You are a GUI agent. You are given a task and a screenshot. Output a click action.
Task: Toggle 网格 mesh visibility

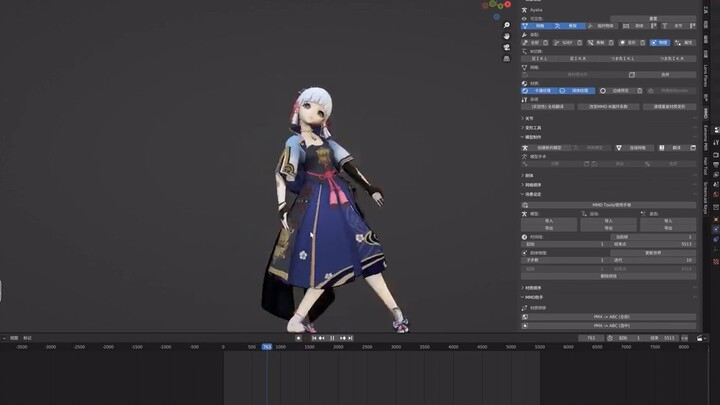click(537, 26)
